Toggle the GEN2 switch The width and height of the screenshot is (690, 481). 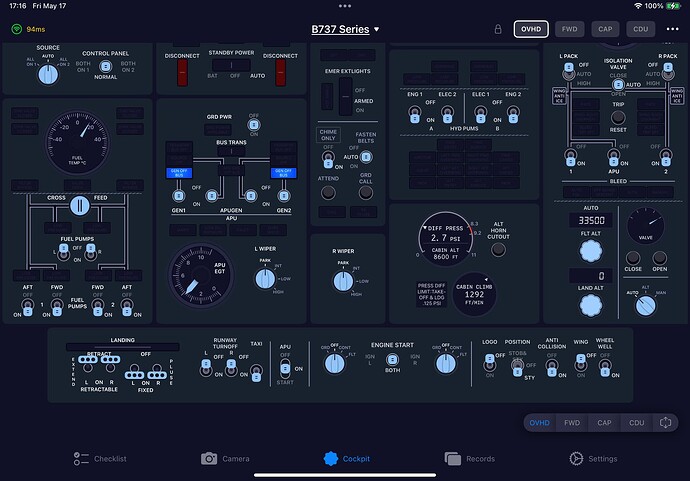284,195
